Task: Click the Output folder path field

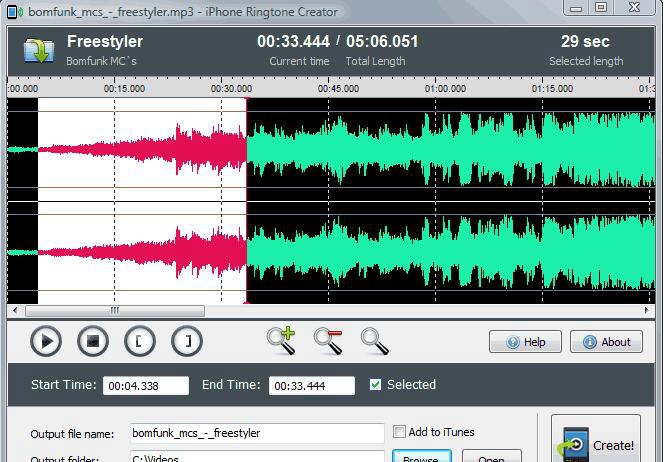Action: coord(257,456)
